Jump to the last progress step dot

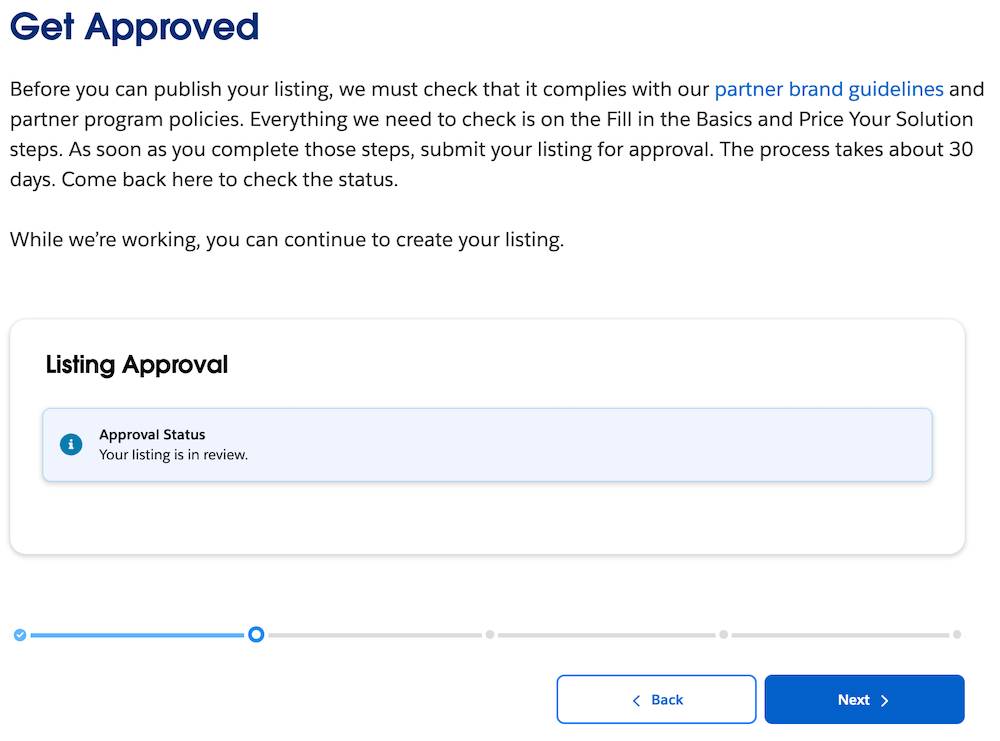coord(957,635)
